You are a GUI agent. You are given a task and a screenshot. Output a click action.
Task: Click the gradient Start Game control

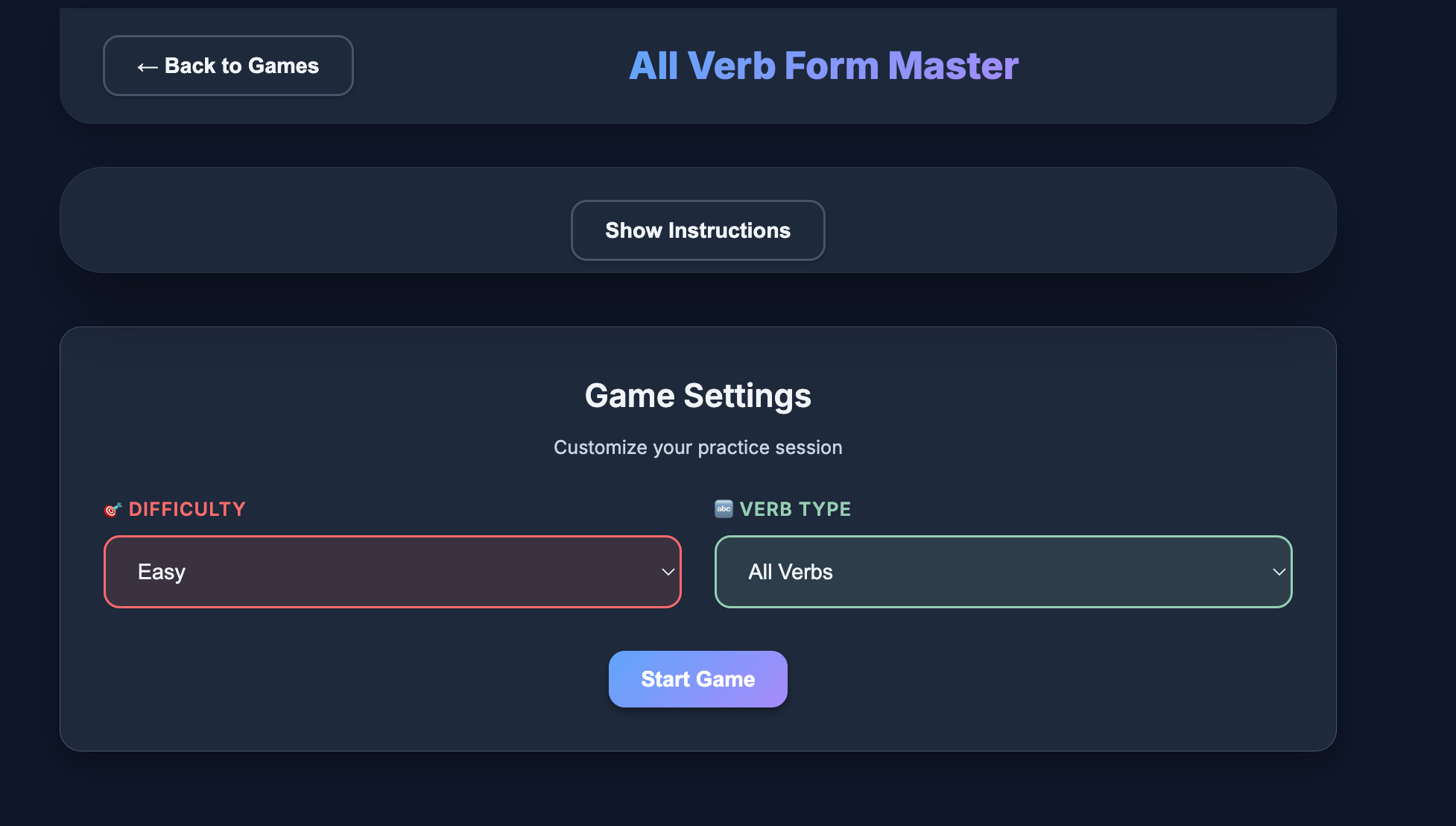click(x=697, y=678)
